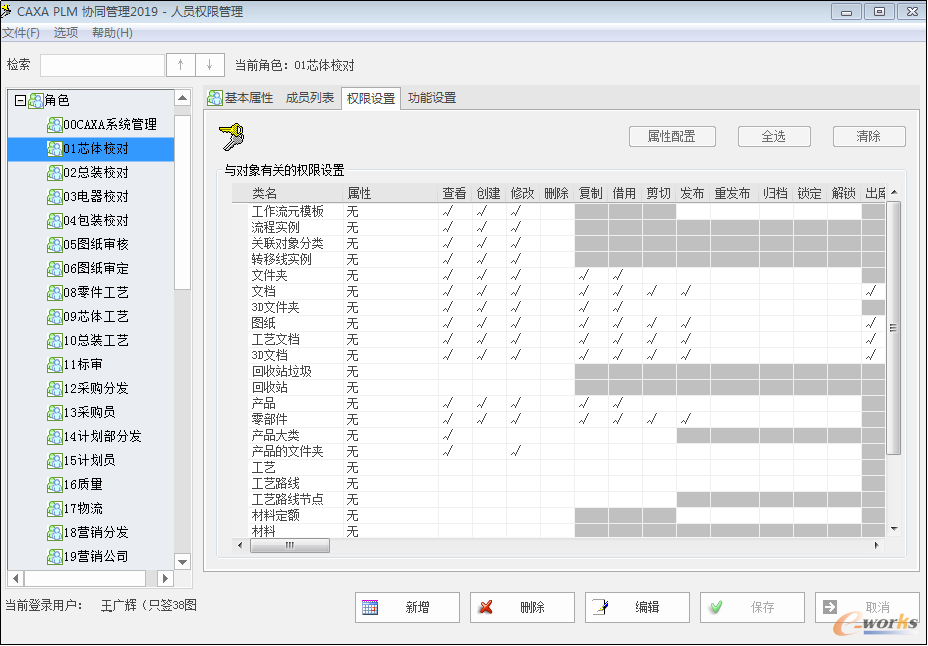Image resolution: width=928 pixels, height=646 pixels.
Task: Select the 01芯体校对 role in tree
Action: [91, 149]
